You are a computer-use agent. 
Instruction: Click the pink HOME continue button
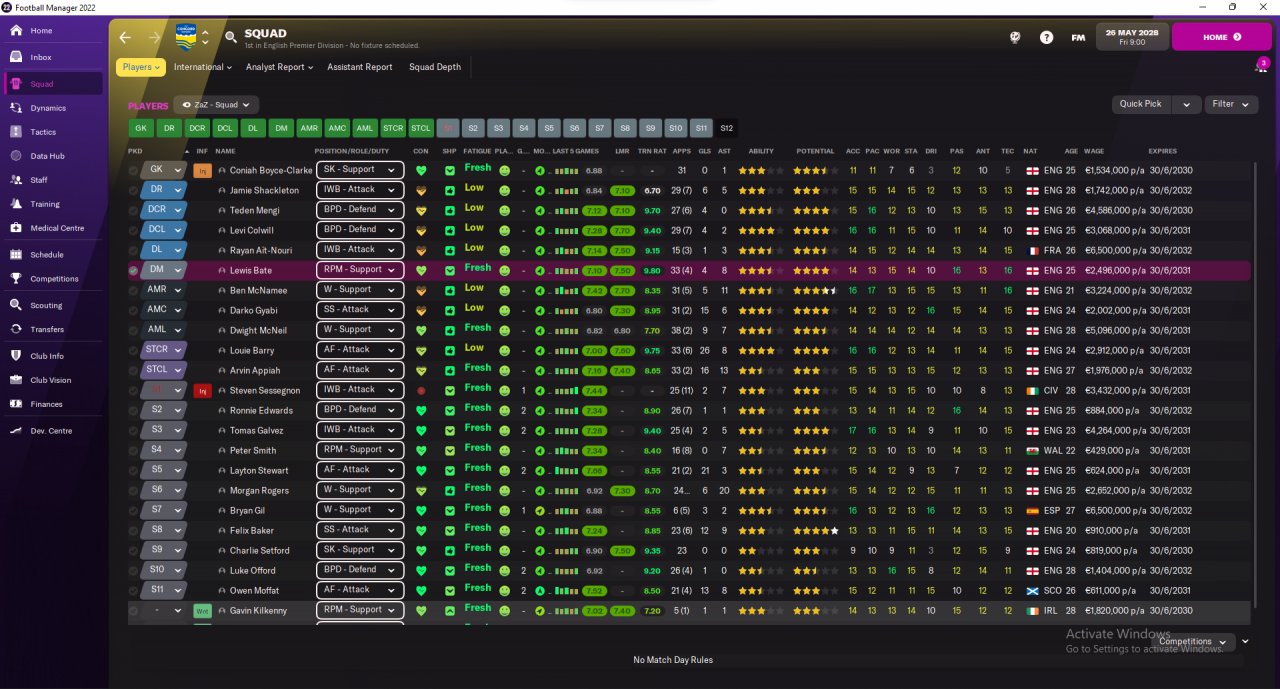pos(1221,37)
